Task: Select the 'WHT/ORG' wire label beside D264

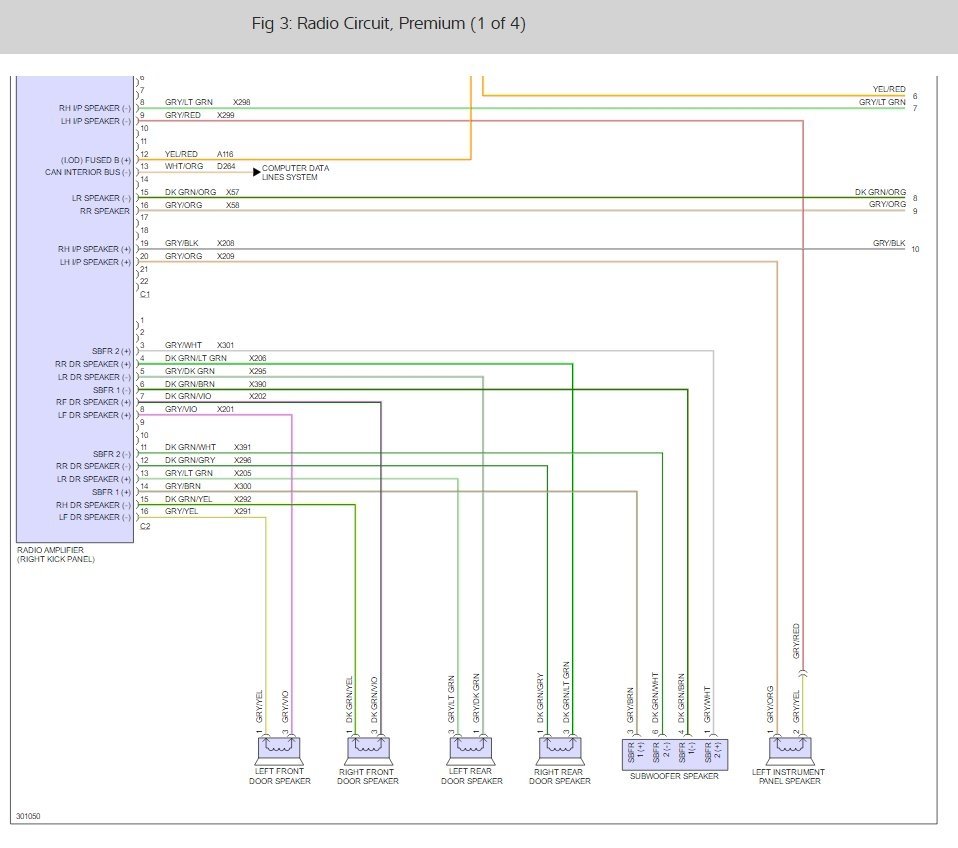Action: coord(184,166)
